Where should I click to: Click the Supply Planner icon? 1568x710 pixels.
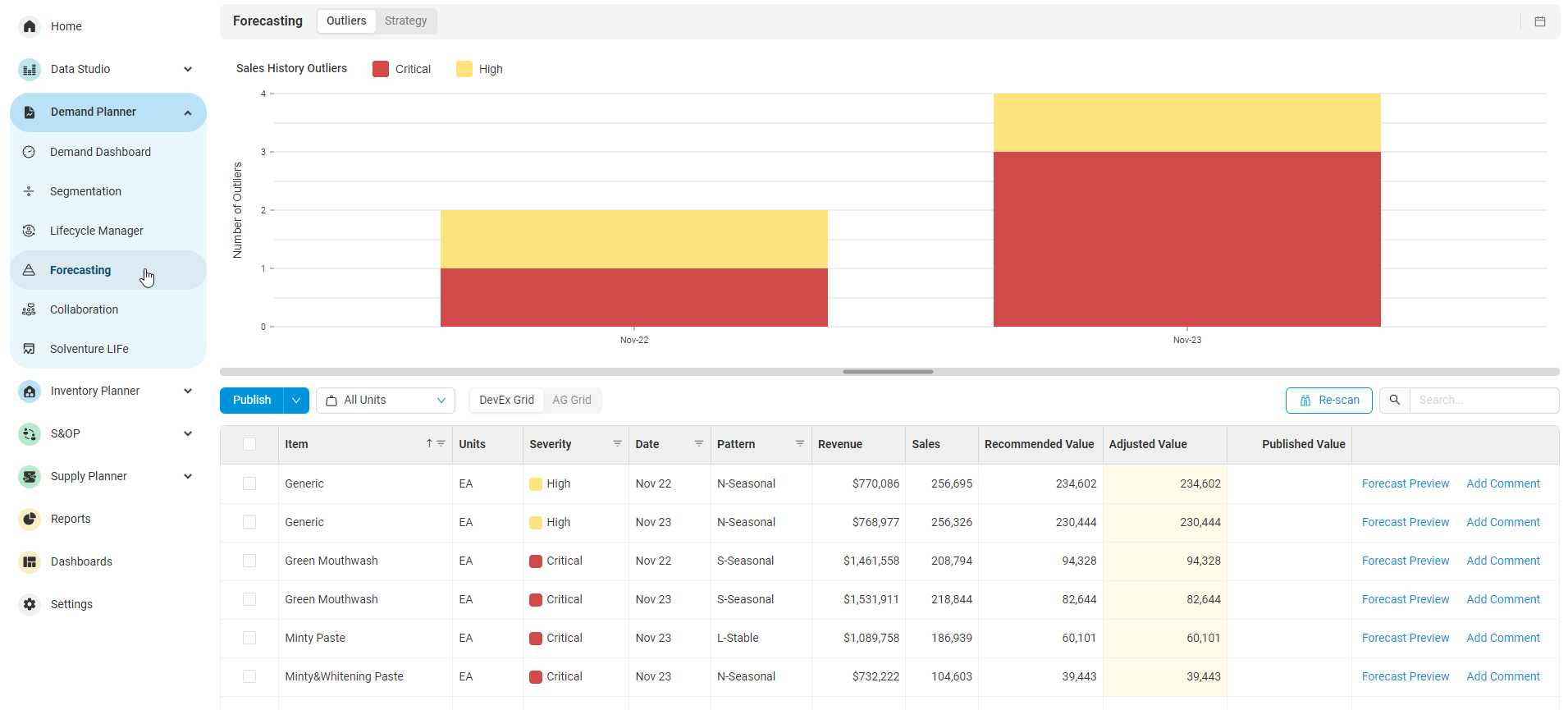[30, 476]
